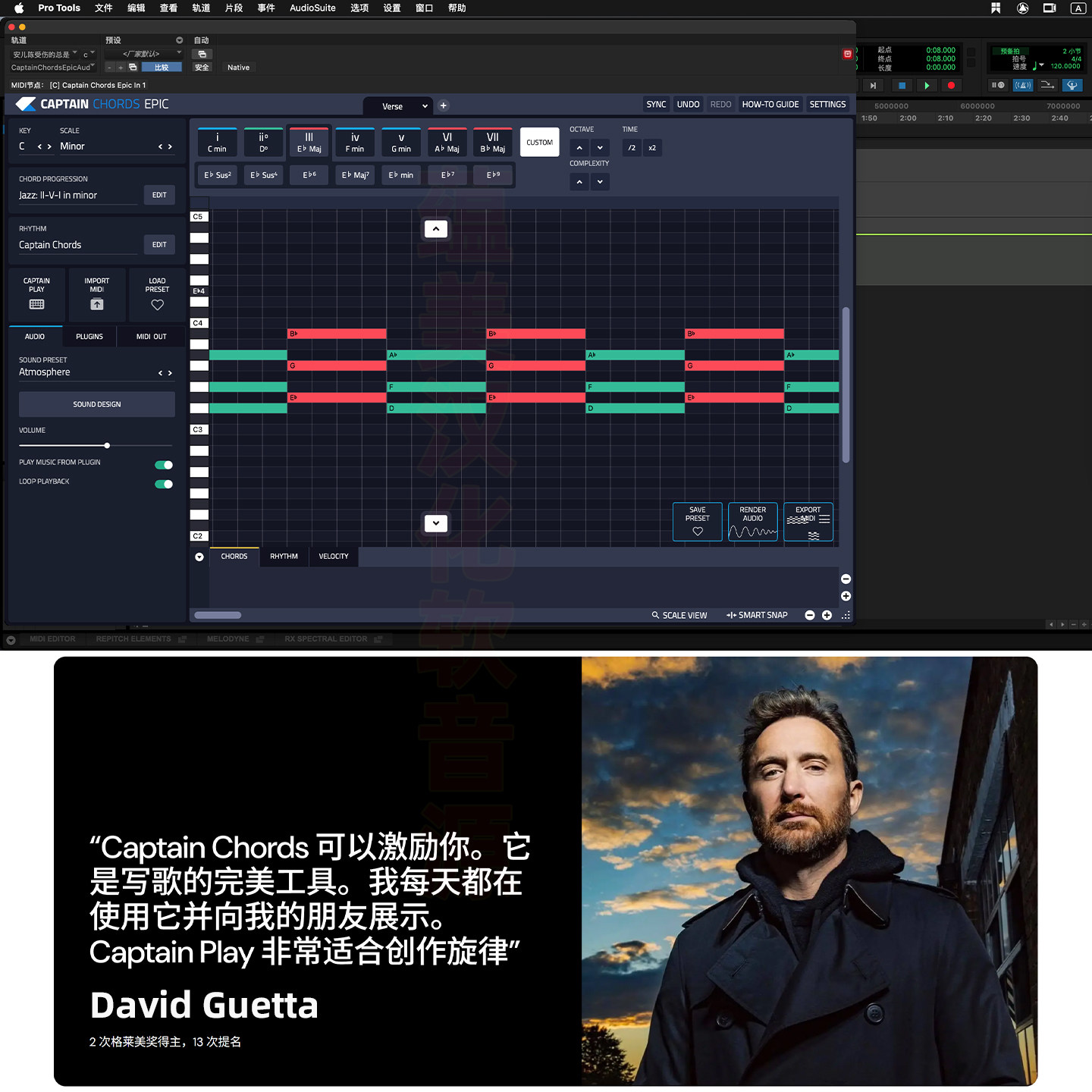Screen dimensions: 1092x1092
Task: Shift chords down with white arrow button
Action: click(436, 523)
